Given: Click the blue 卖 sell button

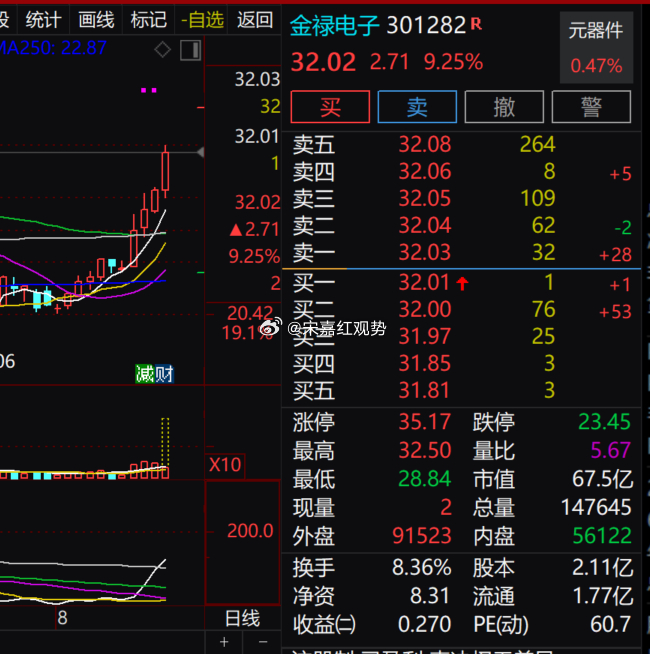Looking at the screenshot, I should pos(417,107).
